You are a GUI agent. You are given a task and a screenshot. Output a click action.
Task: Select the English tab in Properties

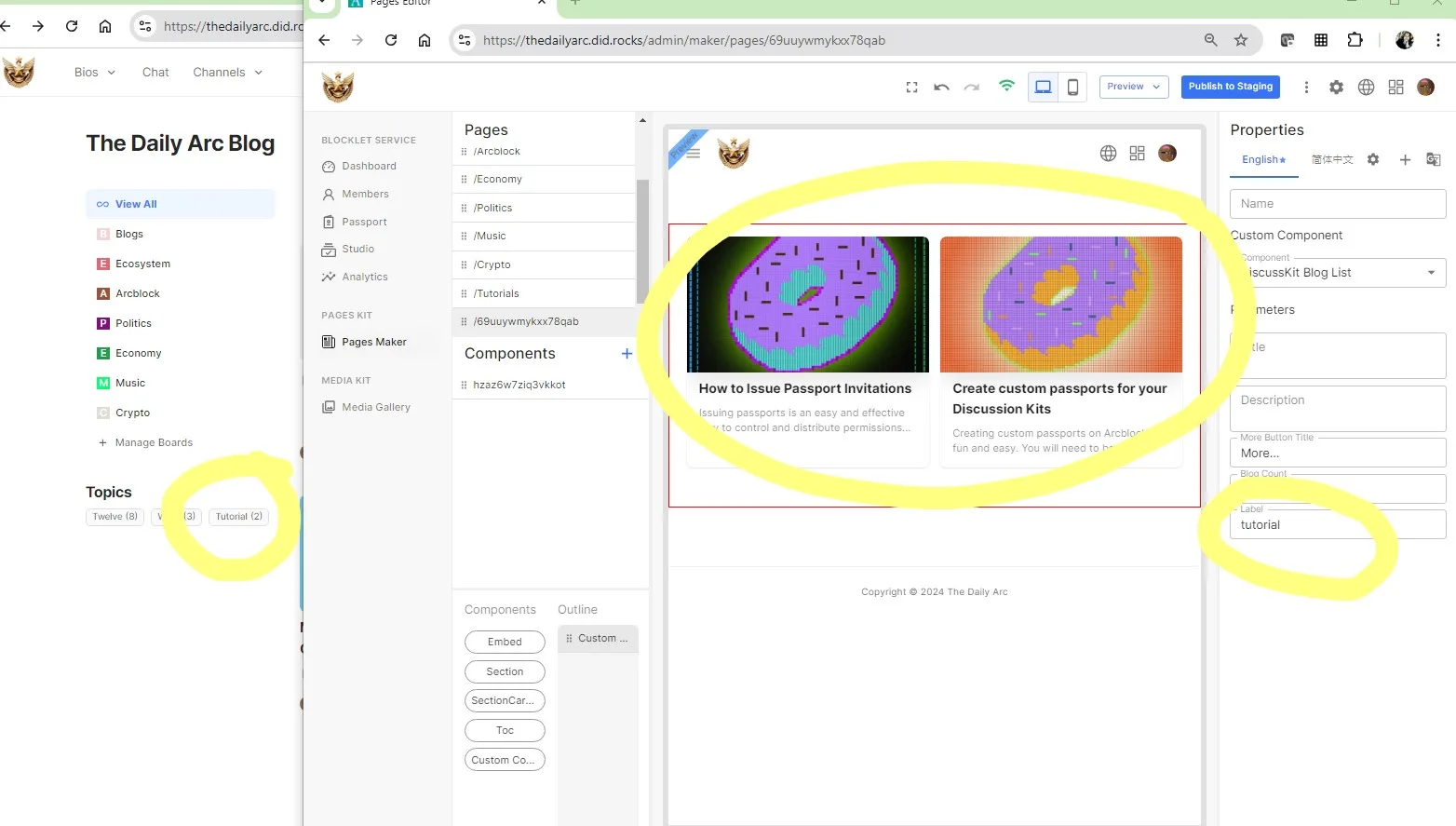point(1263,160)
